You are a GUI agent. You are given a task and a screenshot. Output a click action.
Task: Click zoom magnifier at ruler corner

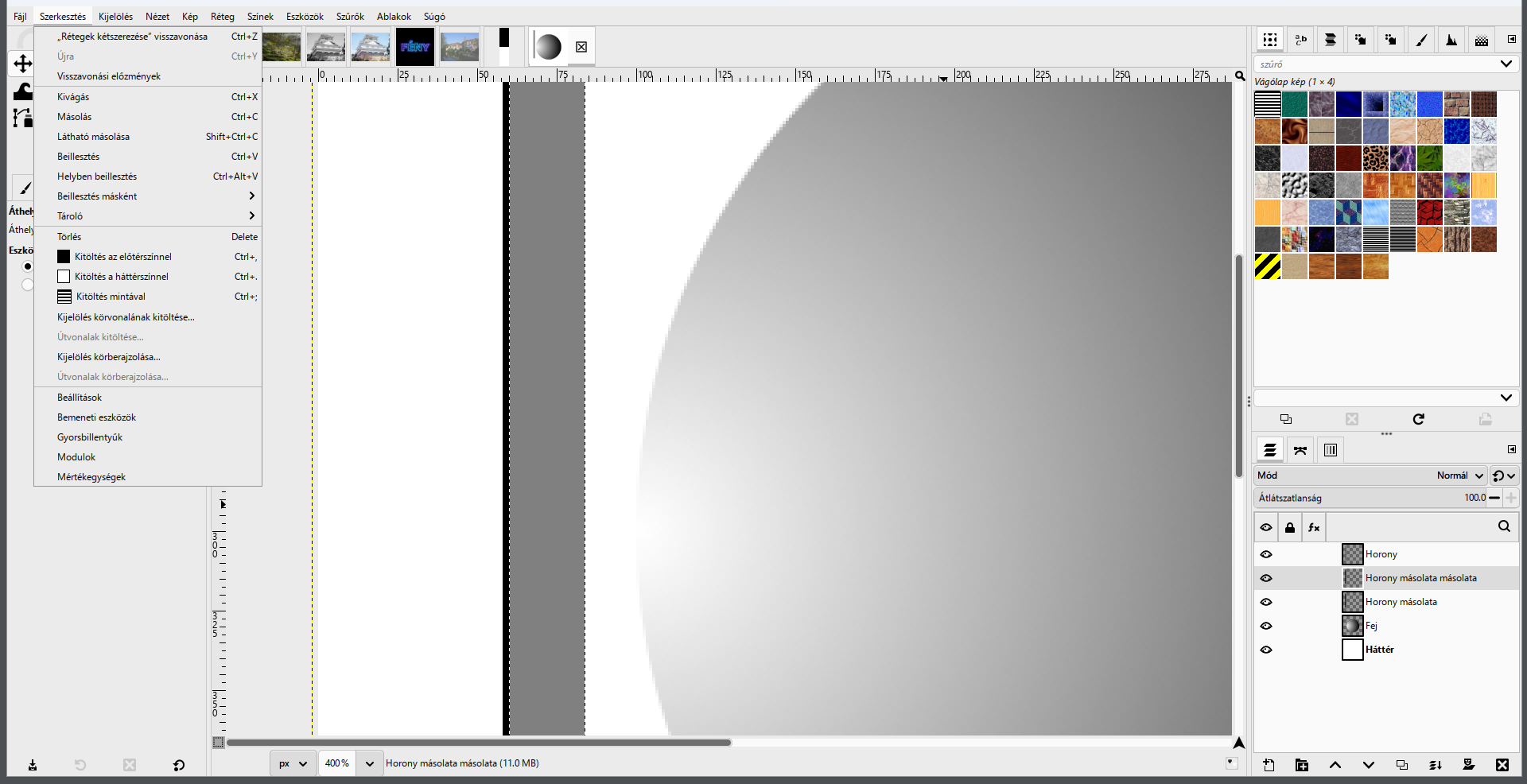(1240, 76)
